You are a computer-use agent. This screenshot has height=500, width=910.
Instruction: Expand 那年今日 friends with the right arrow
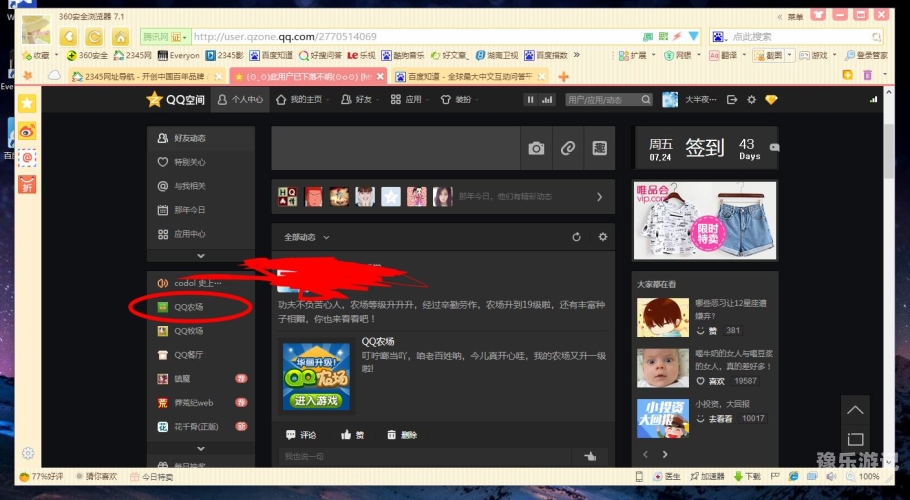pos(600,197)
